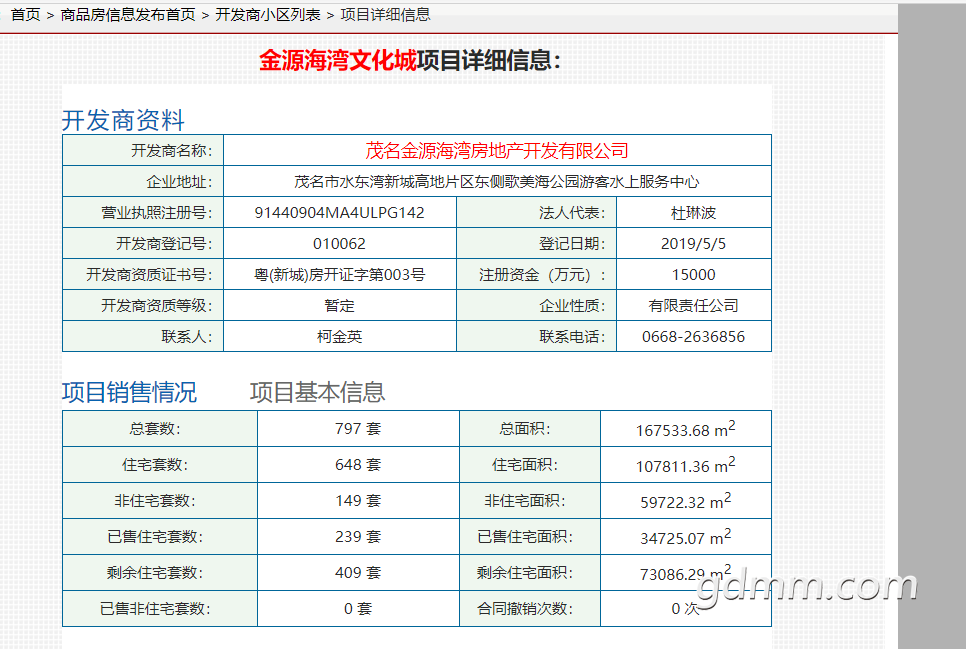This screenshot has width=966, height=649.
Task: Click the 住宅面积 label cell
Action: click(x=530, y=465)
